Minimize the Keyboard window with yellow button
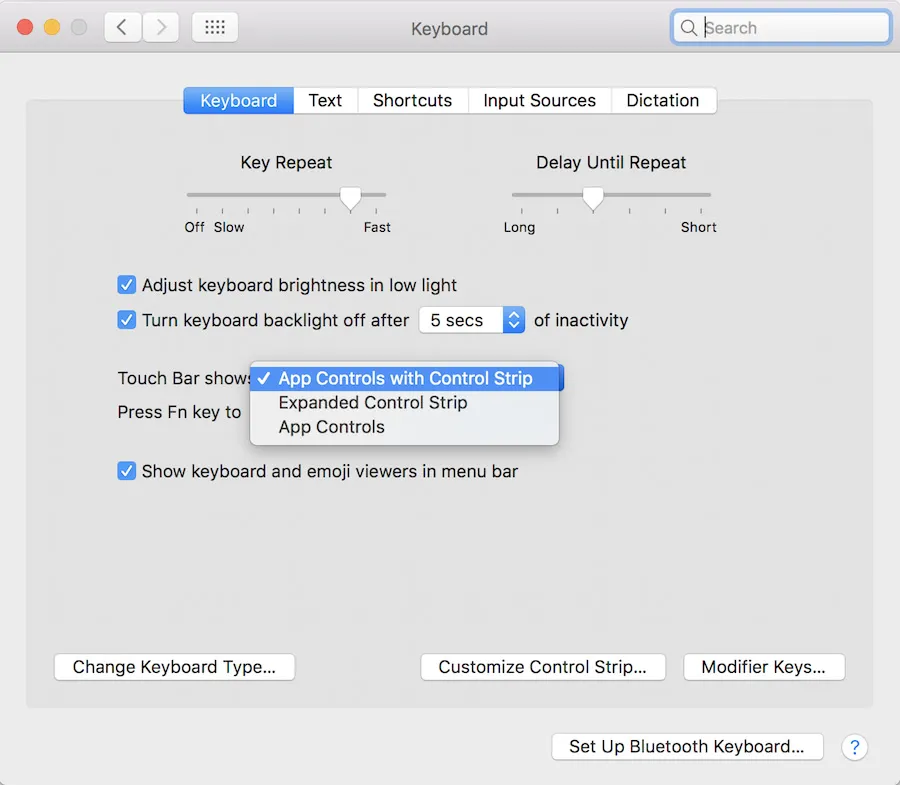Image resolution: width=900 pixels, height=785 pixels. tap(52, 27)
